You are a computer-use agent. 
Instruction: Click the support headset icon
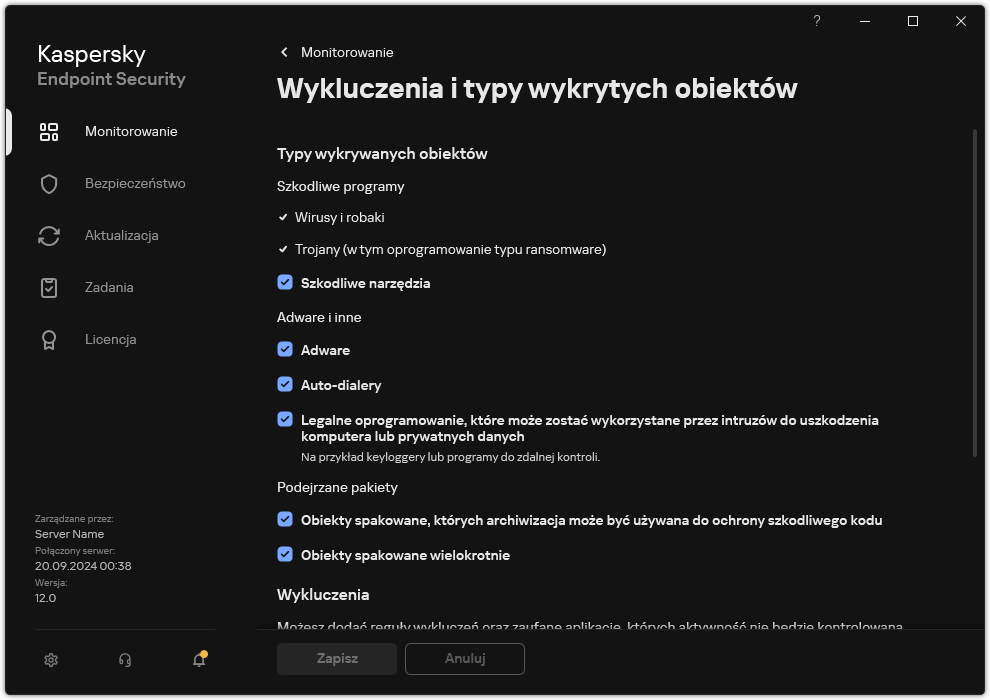[x=124, y=660]
